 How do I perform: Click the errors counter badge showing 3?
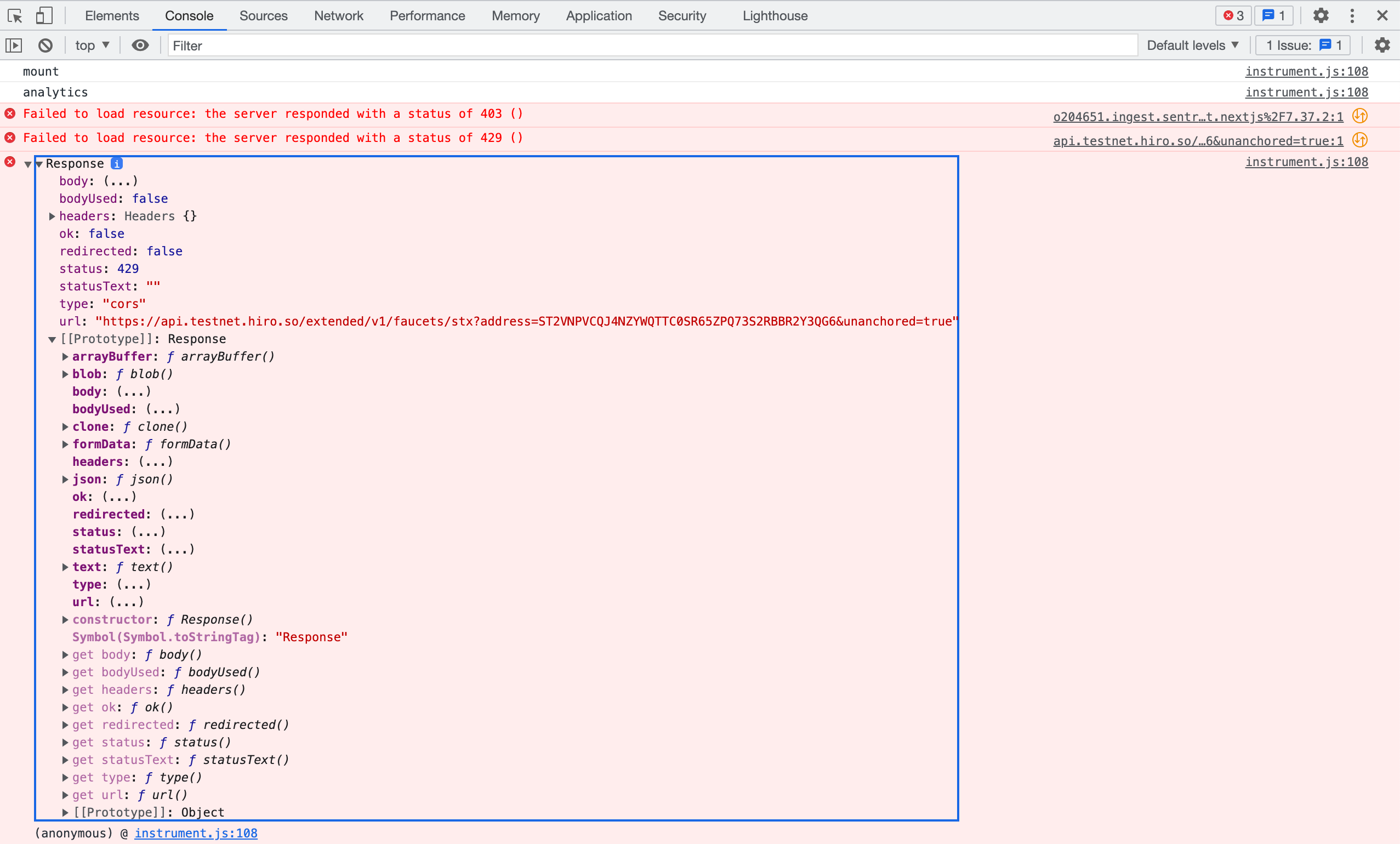click(1232, 15)
